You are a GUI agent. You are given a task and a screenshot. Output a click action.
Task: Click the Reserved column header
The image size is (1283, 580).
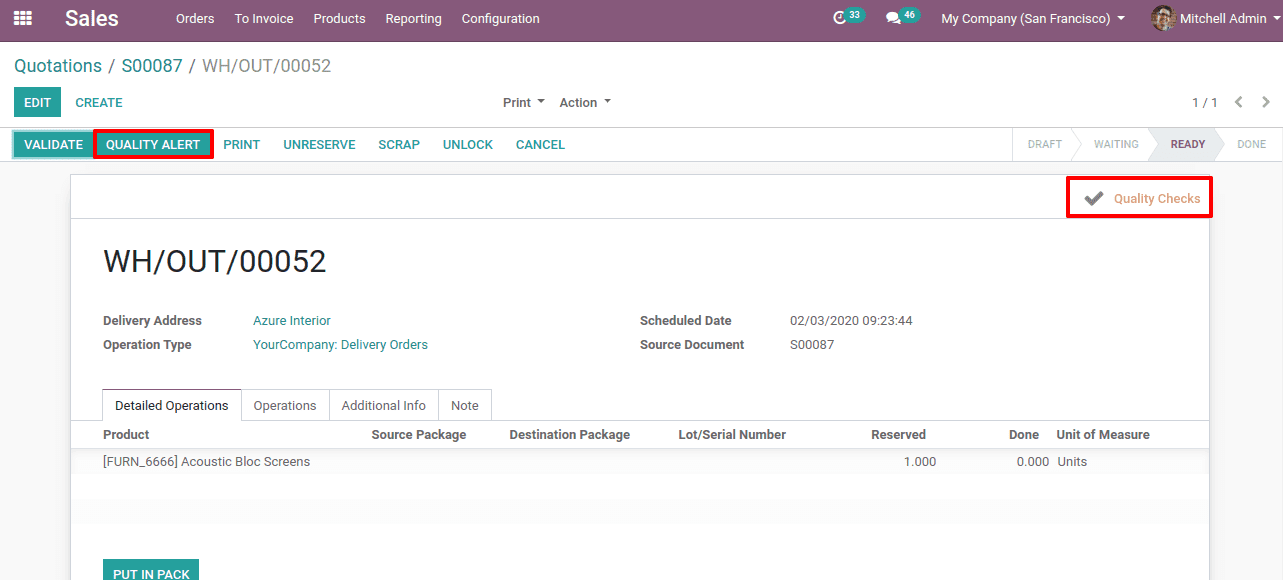898,435
